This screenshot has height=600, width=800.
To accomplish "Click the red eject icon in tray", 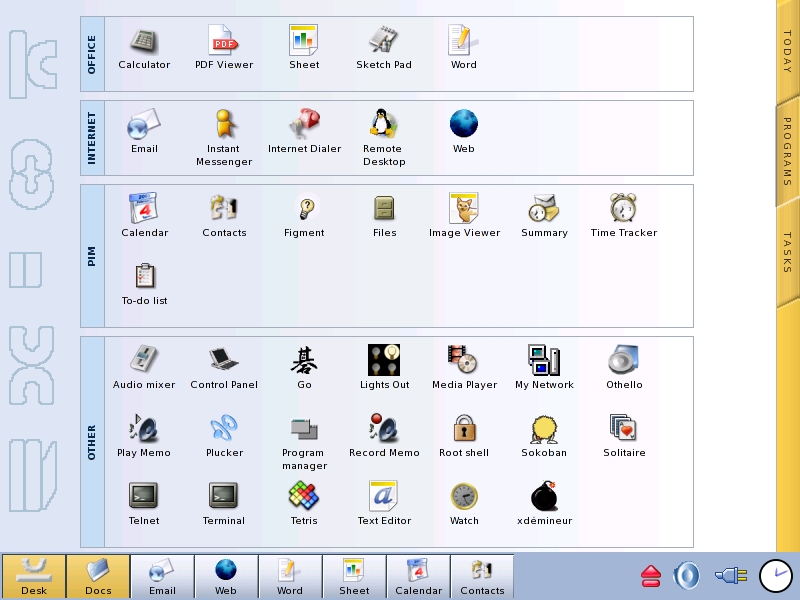I will 651,576.
